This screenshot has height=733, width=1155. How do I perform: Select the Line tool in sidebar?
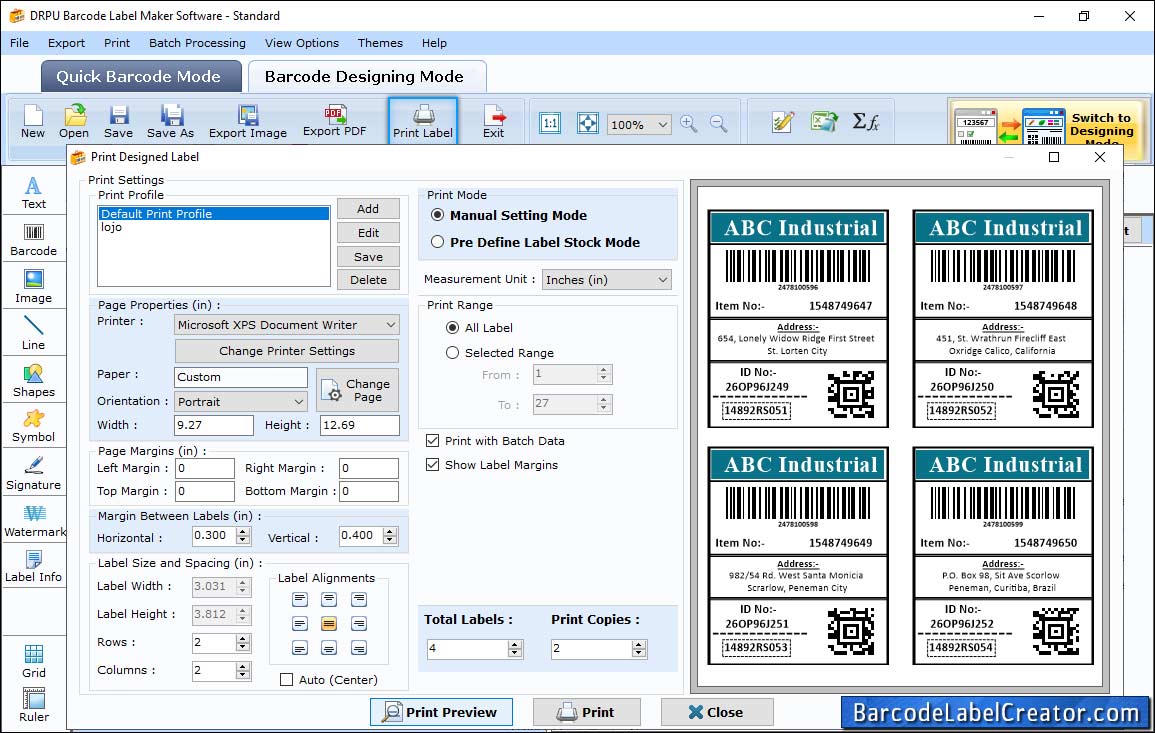33,333
